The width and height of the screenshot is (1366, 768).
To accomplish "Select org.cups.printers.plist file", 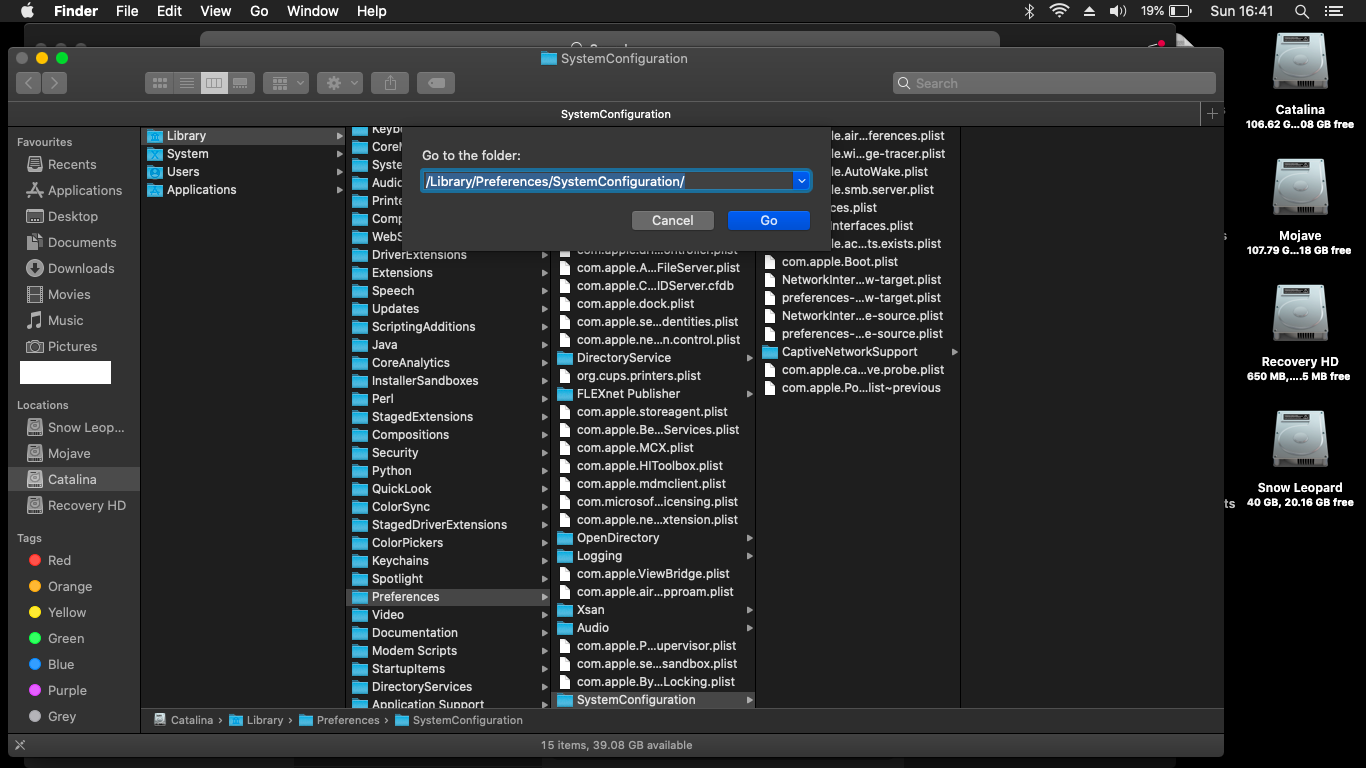I will click(x=653, y=376).
